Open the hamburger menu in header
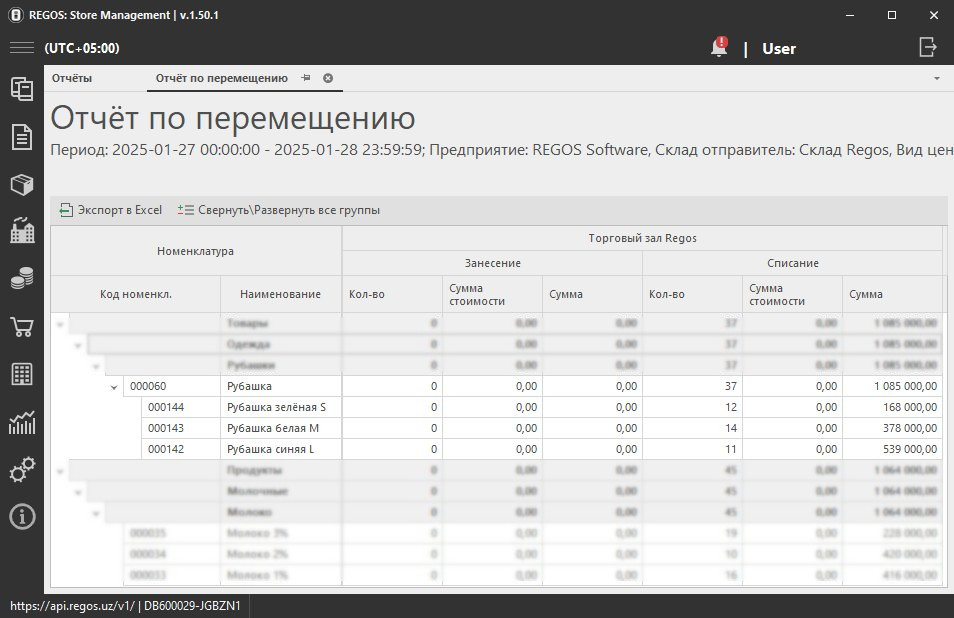This screenshot has width=954, height=618. pos(22,48)
